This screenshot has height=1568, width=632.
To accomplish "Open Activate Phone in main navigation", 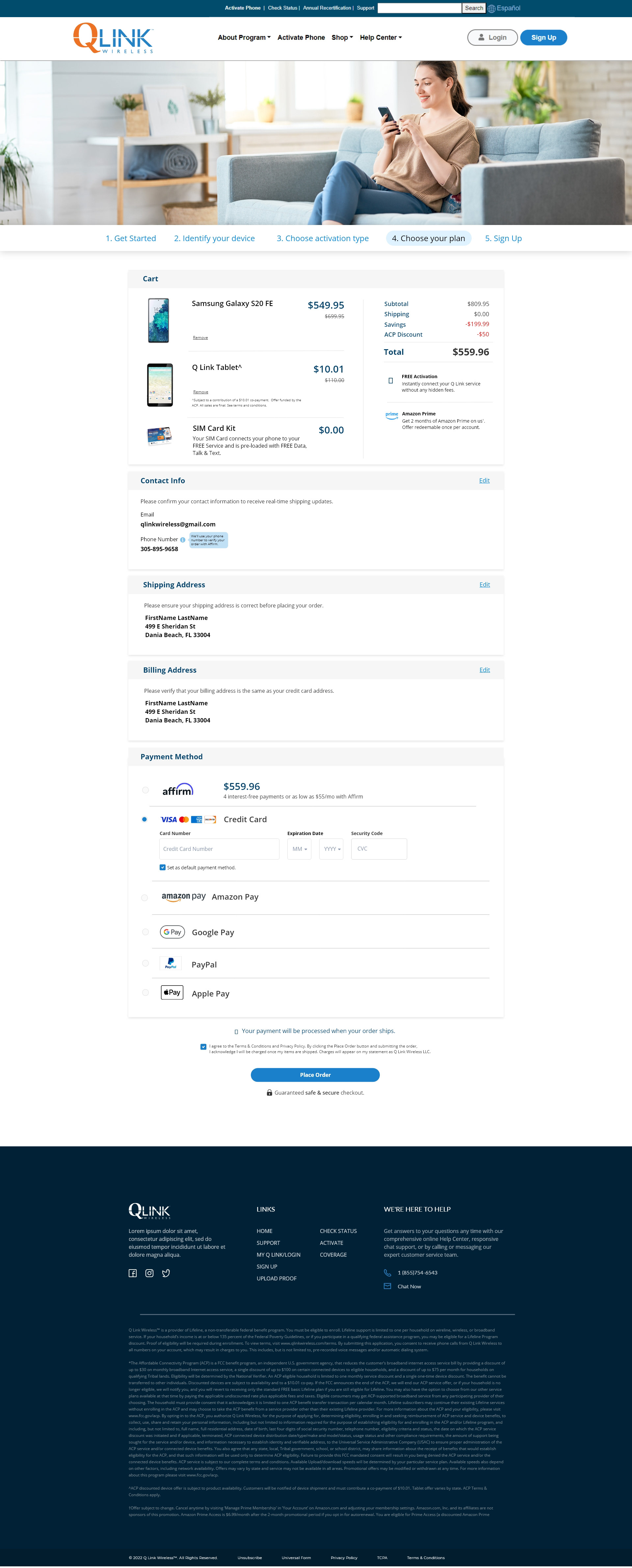I will 301,38.
